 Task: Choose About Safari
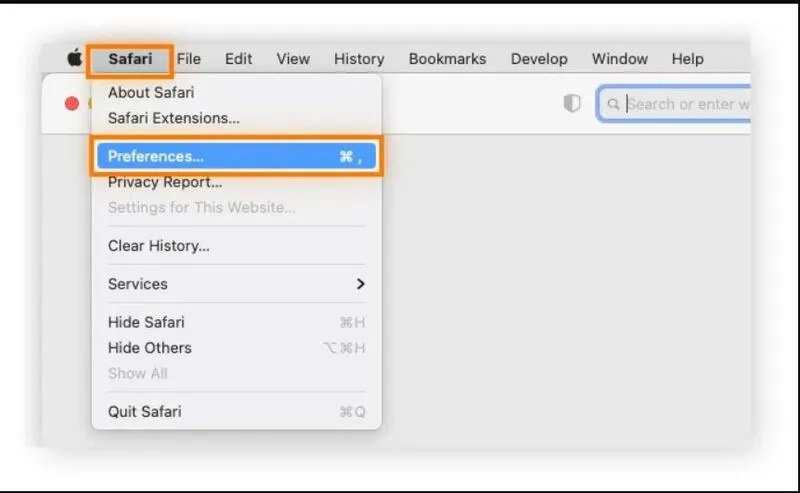(x=236, y=92)
